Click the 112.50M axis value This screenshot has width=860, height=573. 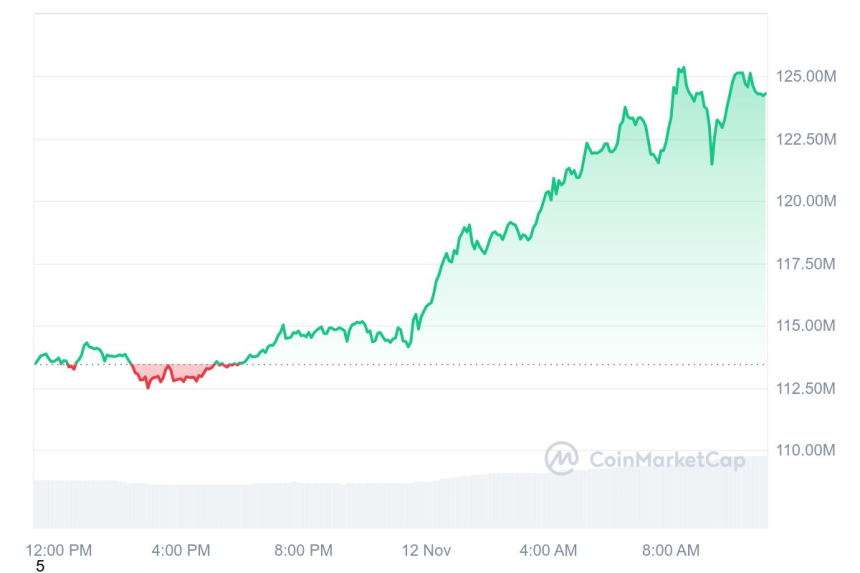point(805,388)
